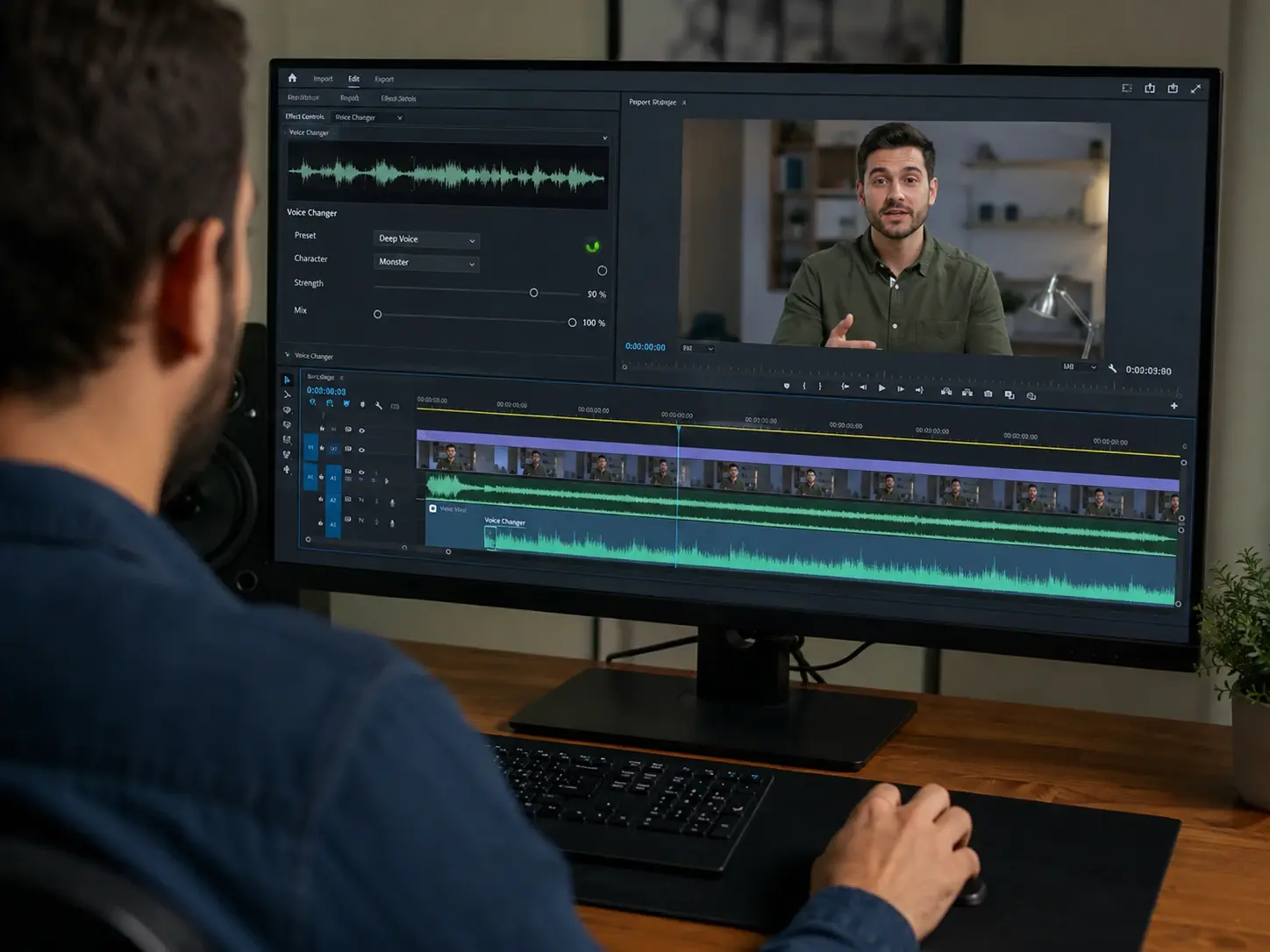This screenshot has width=1270, height=952.
Task: Maximize the workspace with the diagonal arrows icon
Action: (x=1195, y=89)
